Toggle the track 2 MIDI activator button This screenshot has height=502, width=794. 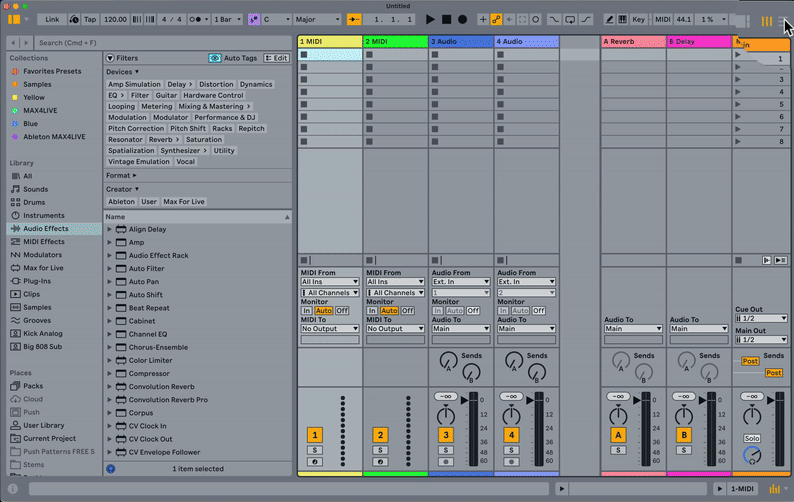pos(380,435)
